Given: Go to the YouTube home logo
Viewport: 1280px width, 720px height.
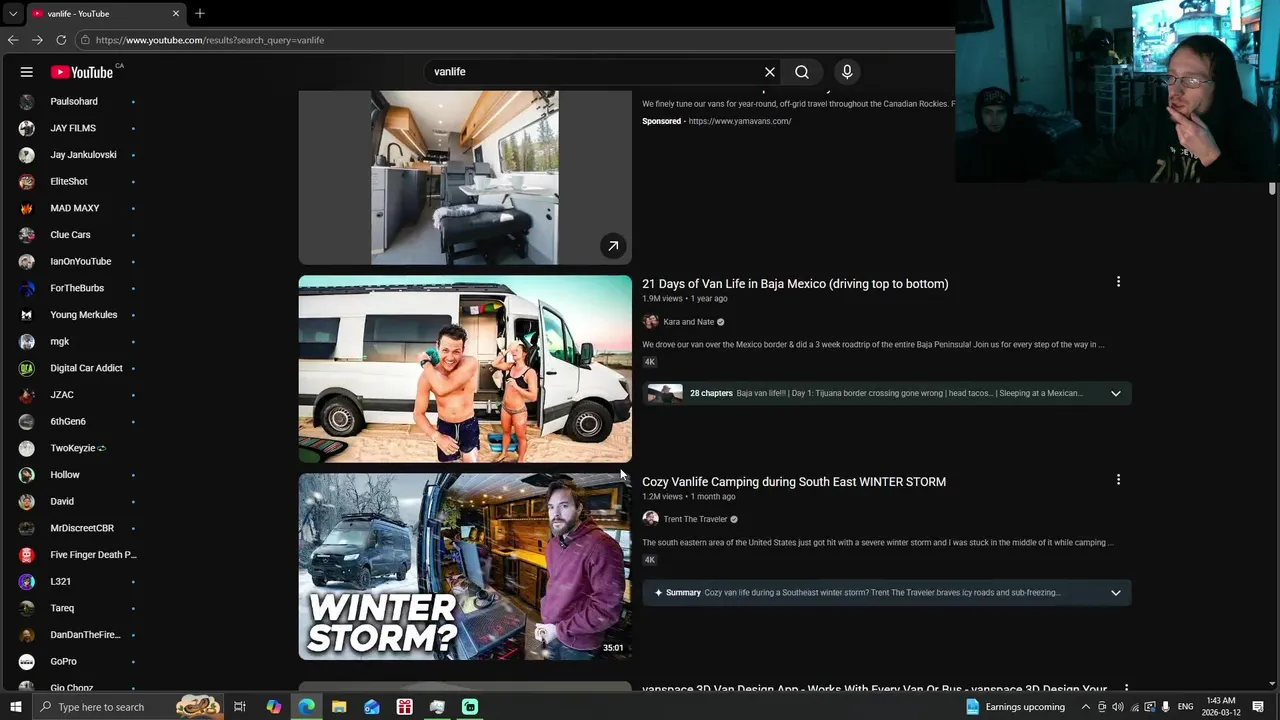Looking at the screenshot, I should click(x=82, y=72).
